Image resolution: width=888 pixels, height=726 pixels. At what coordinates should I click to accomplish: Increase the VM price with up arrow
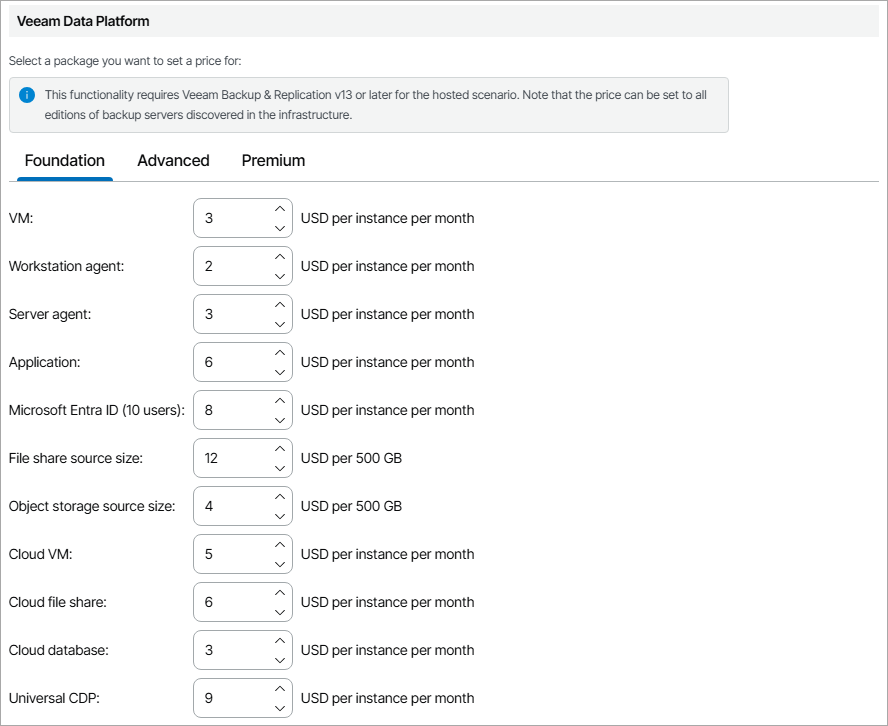280,208
